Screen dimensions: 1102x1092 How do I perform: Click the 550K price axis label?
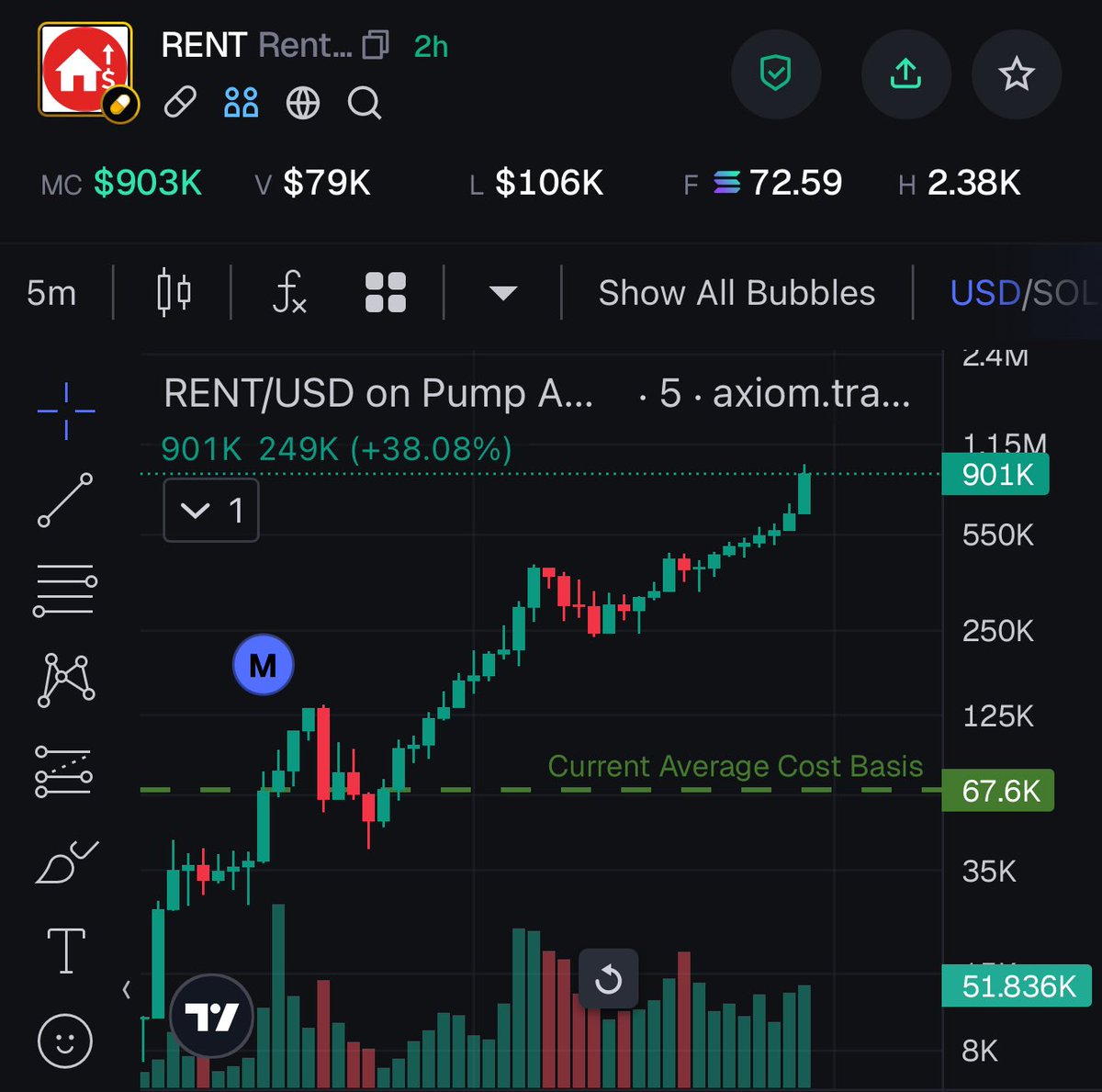point(998,535)
